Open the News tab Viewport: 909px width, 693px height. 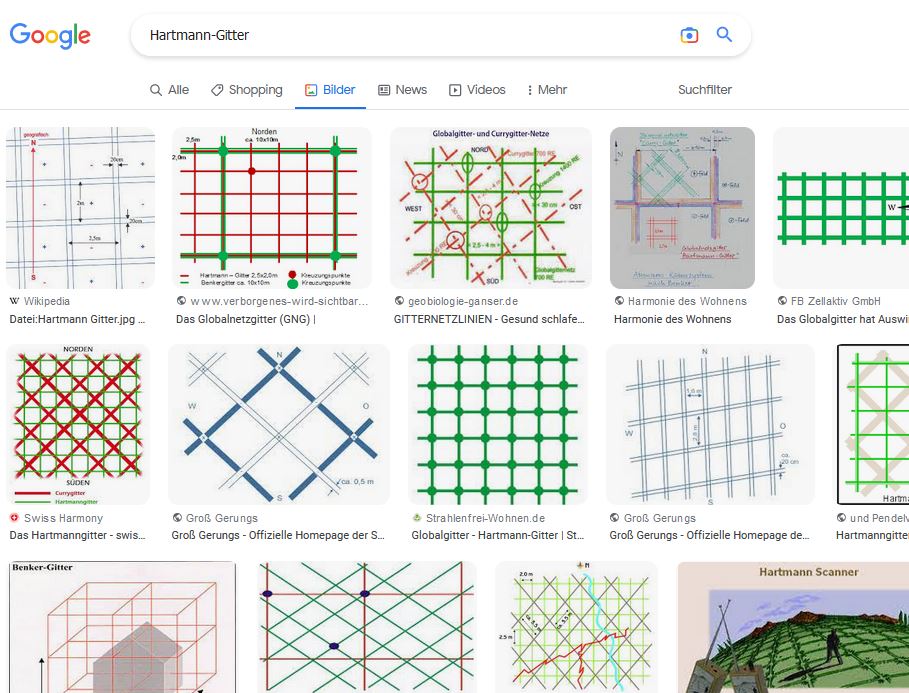tap(402, 90)
